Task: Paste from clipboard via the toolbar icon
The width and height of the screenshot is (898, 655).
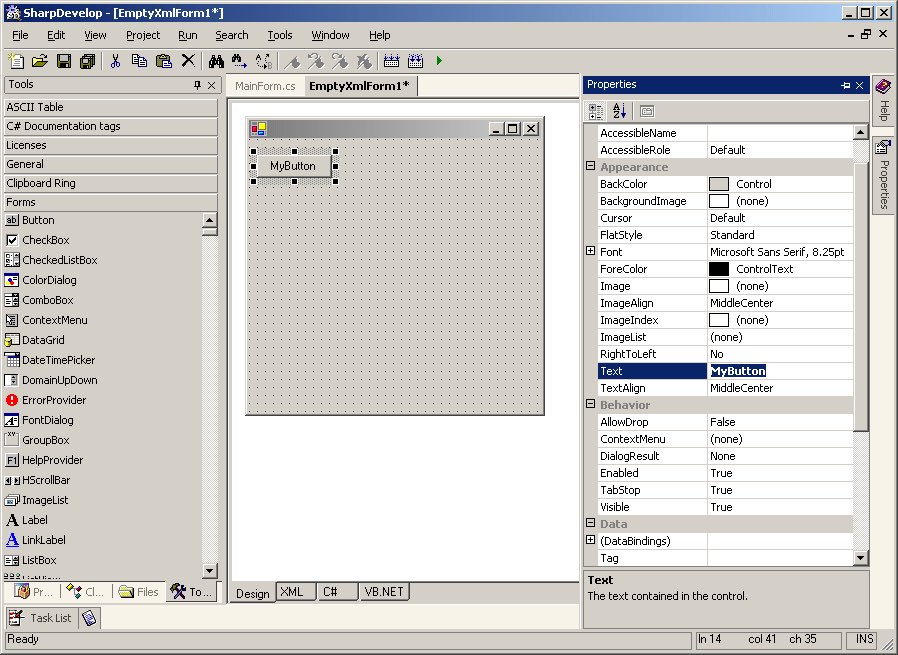Action: 164,61
